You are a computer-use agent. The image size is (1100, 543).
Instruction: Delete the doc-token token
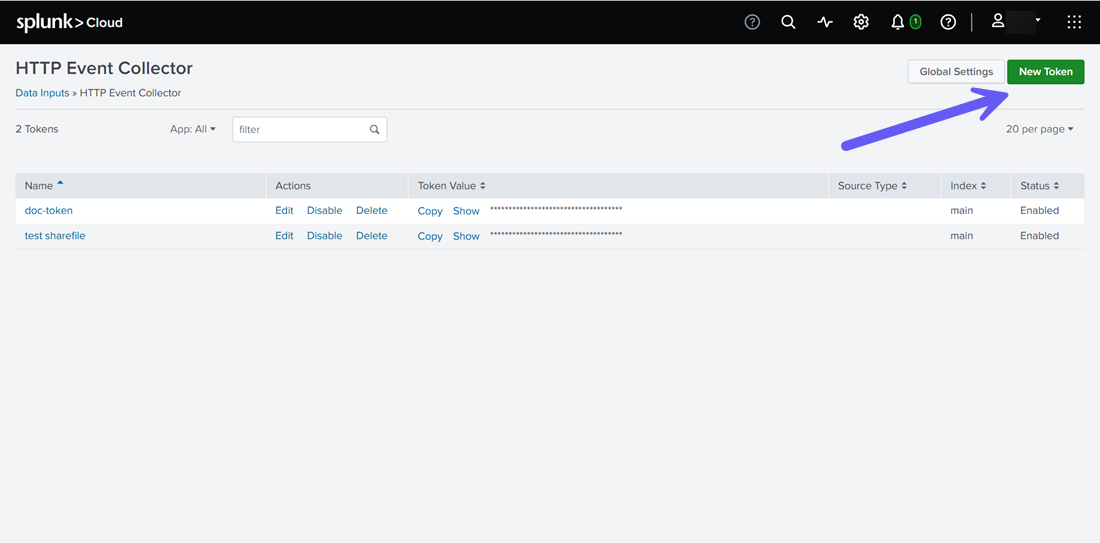[371, 210]
